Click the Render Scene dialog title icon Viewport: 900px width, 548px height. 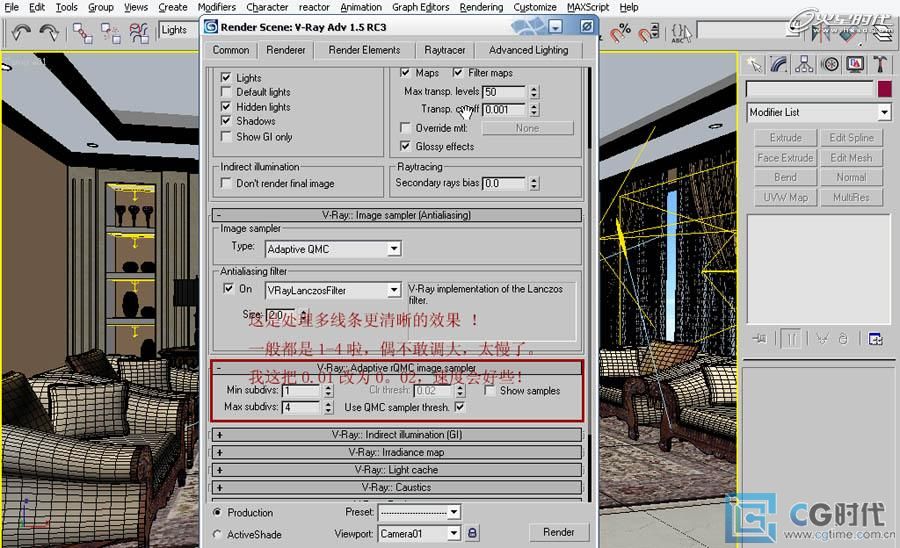(211, 26)
